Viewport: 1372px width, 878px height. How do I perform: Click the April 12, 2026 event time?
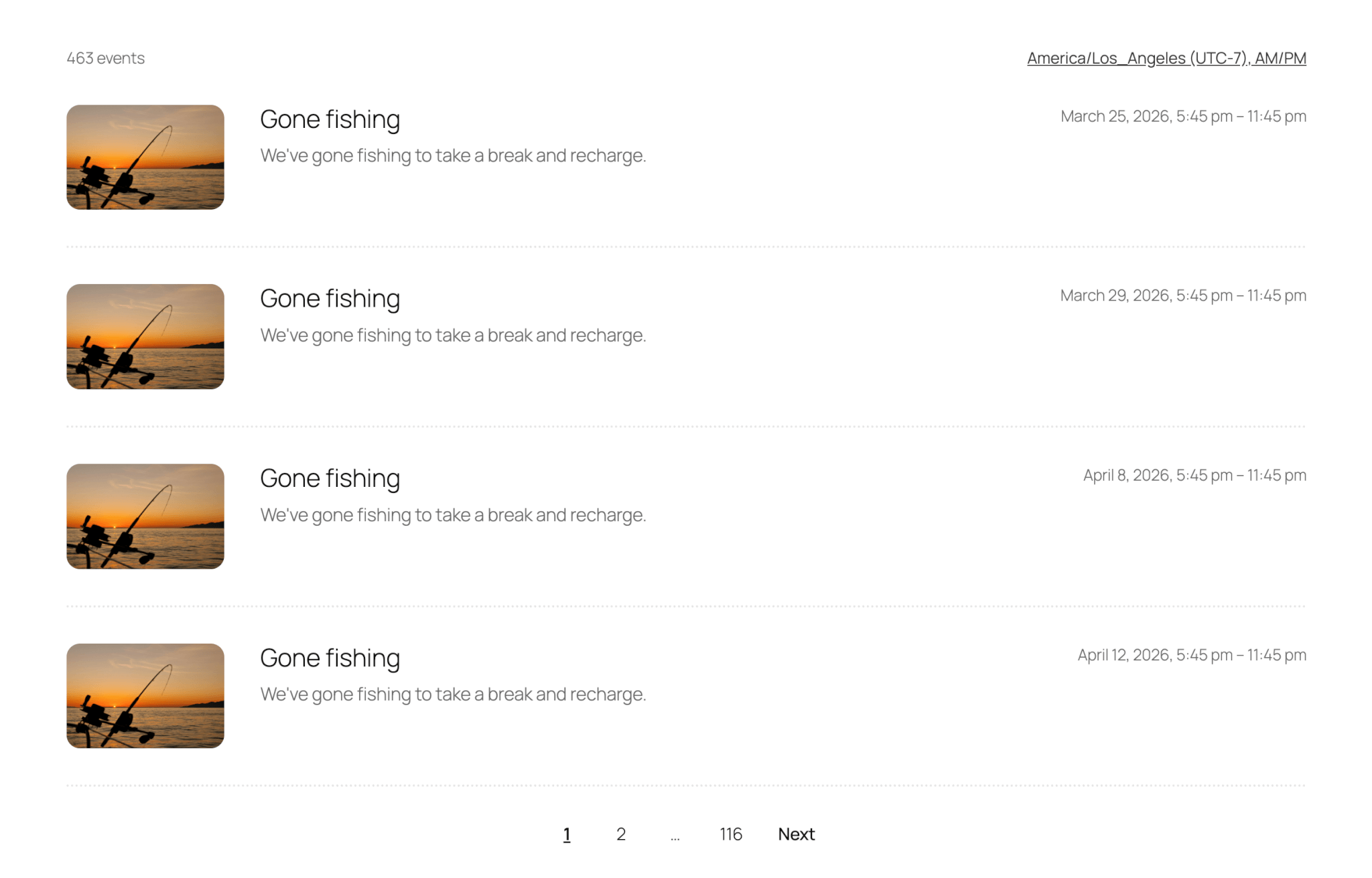pos(1191,655)
